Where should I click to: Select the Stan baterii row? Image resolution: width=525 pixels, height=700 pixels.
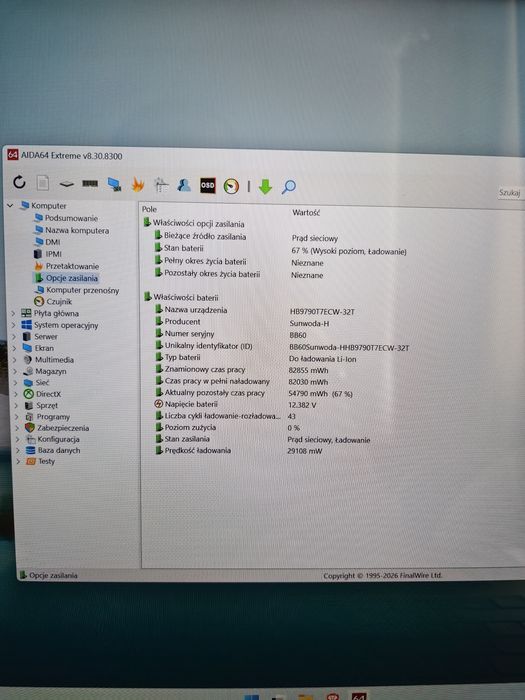[x=280, y=250]
